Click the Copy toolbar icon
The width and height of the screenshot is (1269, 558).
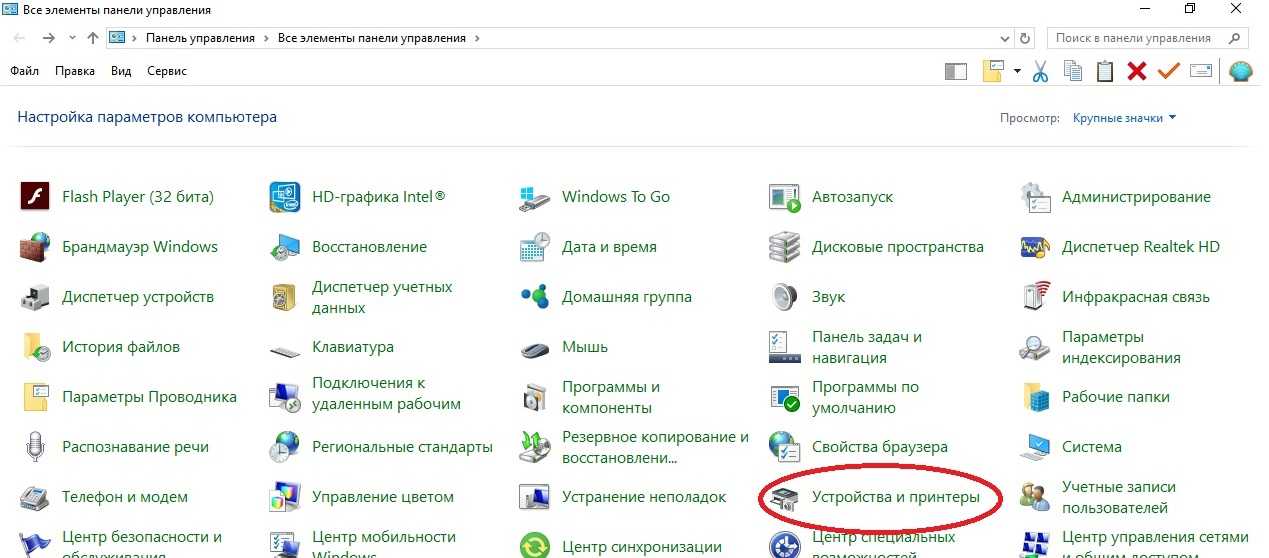click(1073, 71)
